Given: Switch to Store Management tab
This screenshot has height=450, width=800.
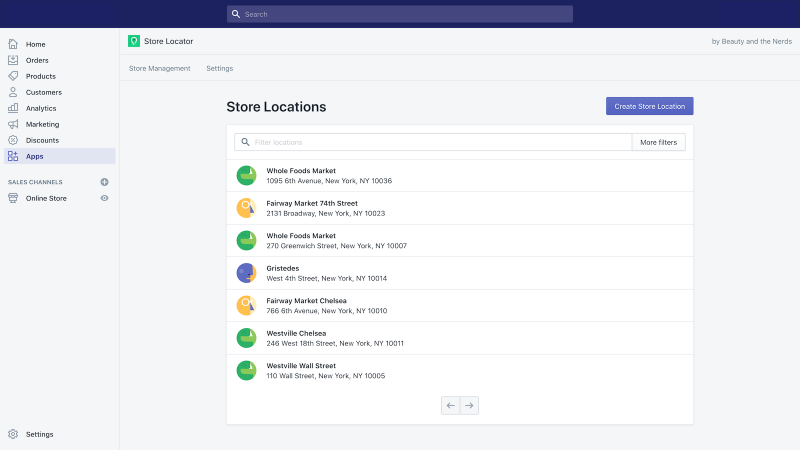Looking at the screenshot, I should click(x=160, y=68).
